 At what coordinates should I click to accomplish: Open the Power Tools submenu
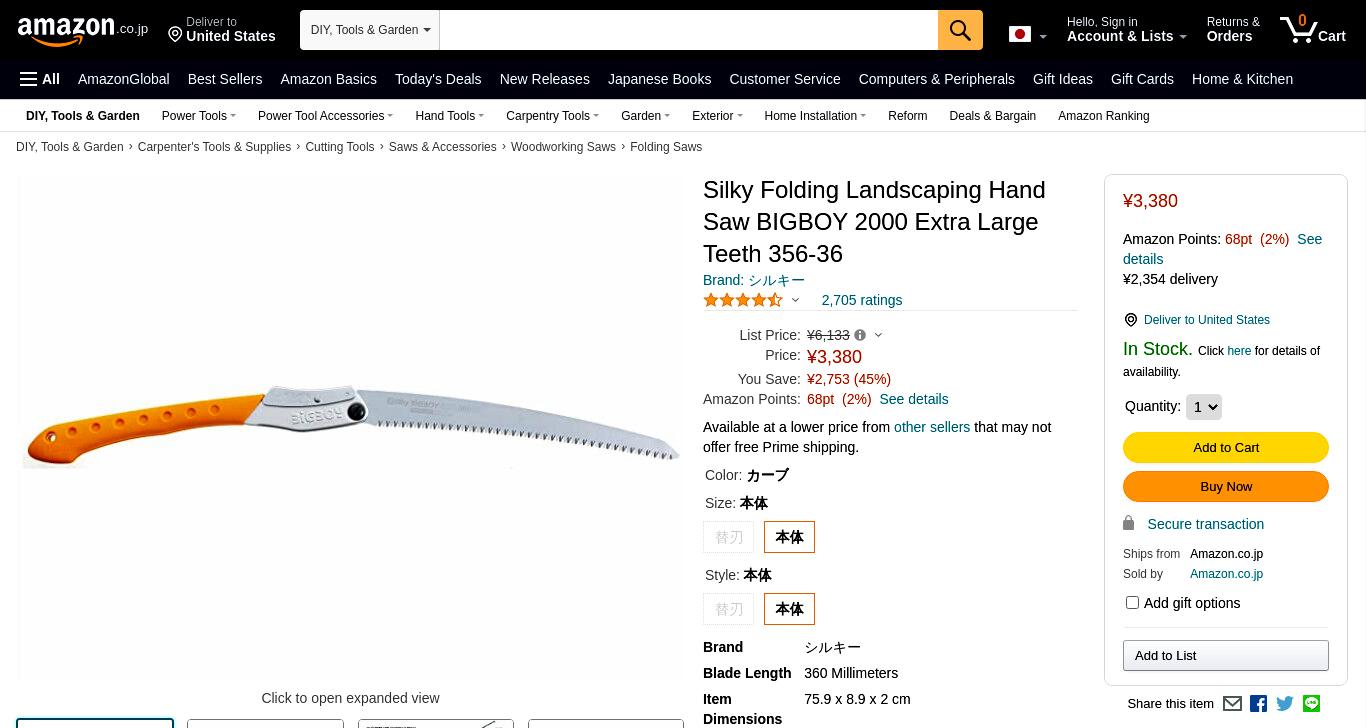[x=198, y=116]
